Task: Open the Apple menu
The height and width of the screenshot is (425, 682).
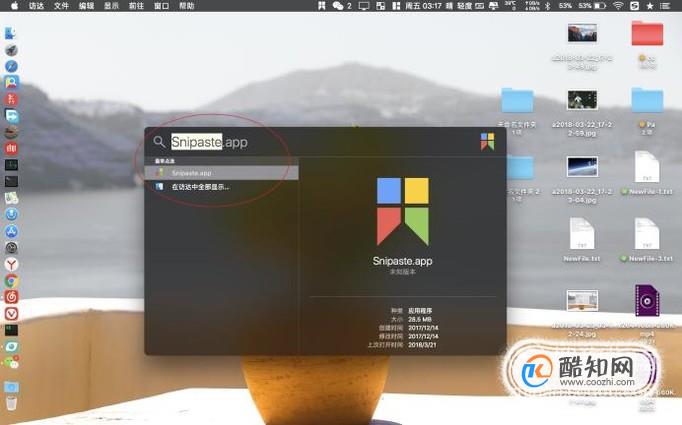Action: (14, 6)
